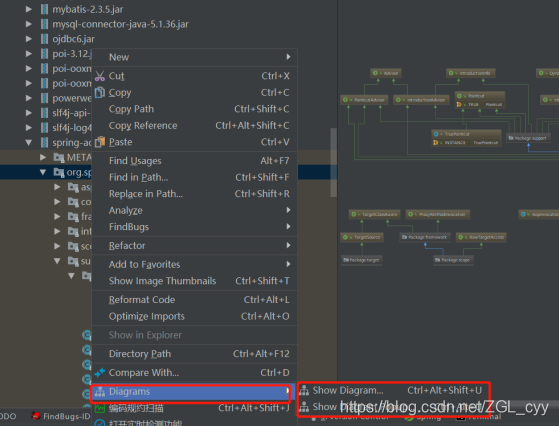This screenshot has width=559, height=426.
Task: Select Package support diagram node
Action: click(x=529, y=138)
